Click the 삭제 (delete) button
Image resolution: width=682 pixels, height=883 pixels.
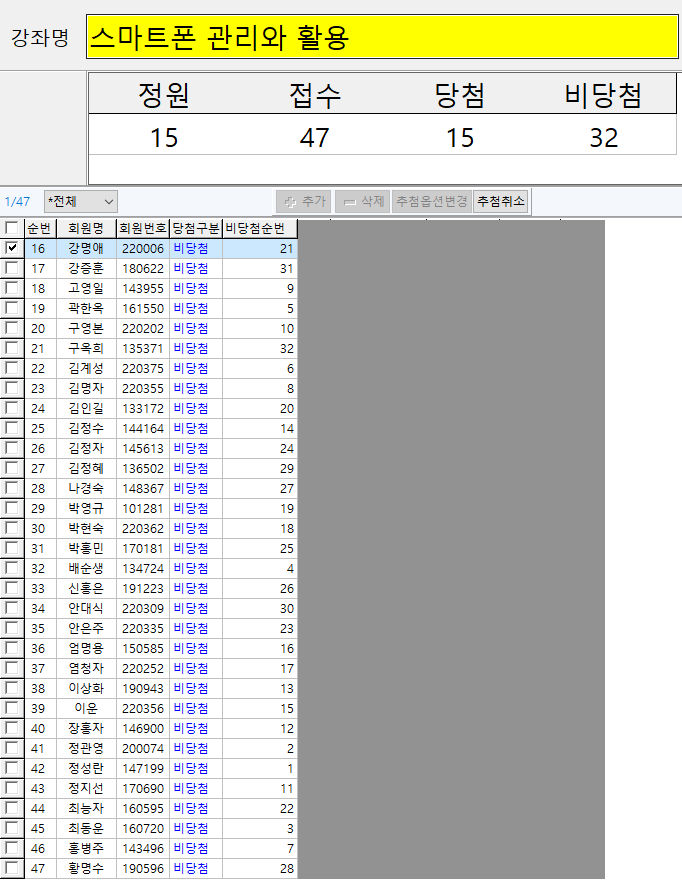(x=363, y=202)
